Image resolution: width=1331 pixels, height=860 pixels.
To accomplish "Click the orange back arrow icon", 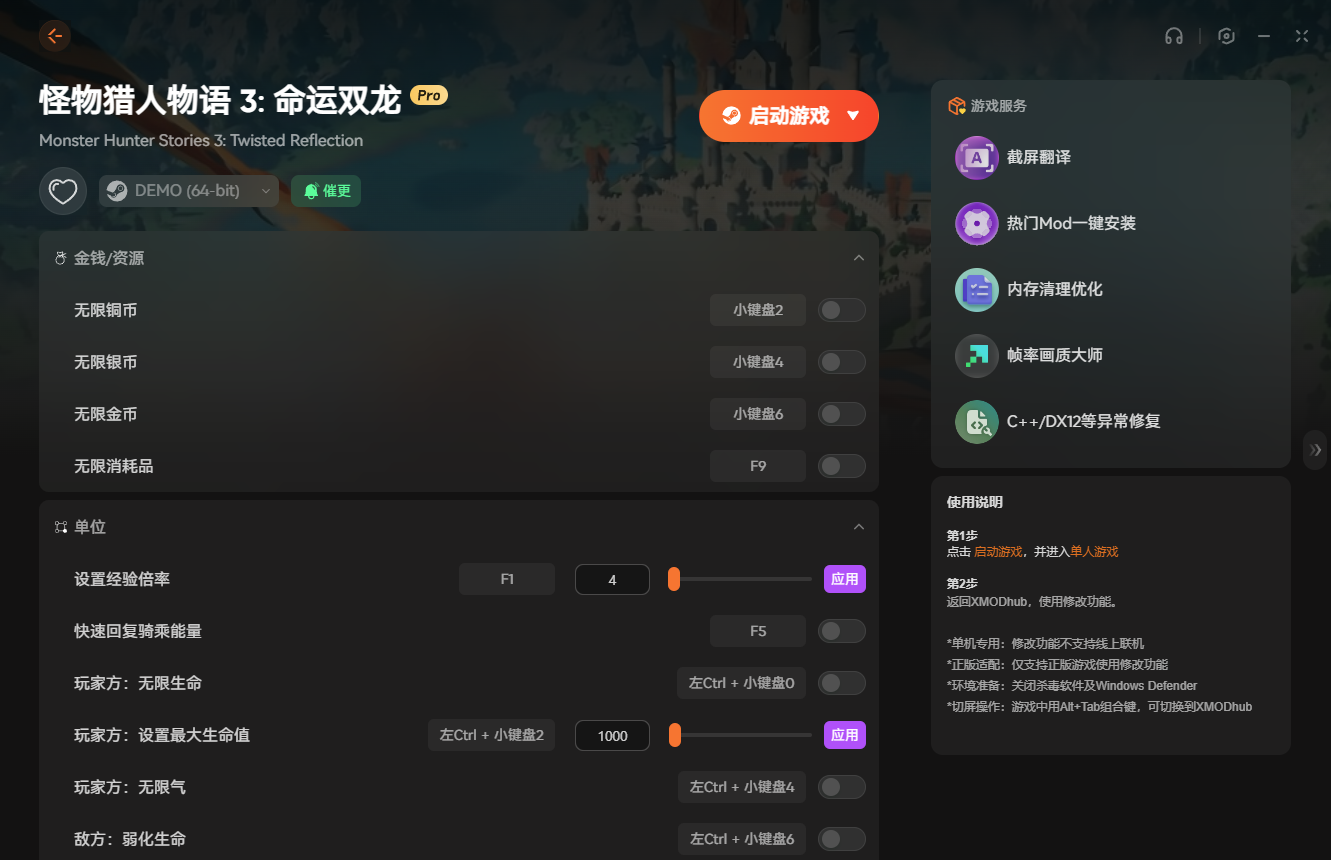I will (54, 36).
